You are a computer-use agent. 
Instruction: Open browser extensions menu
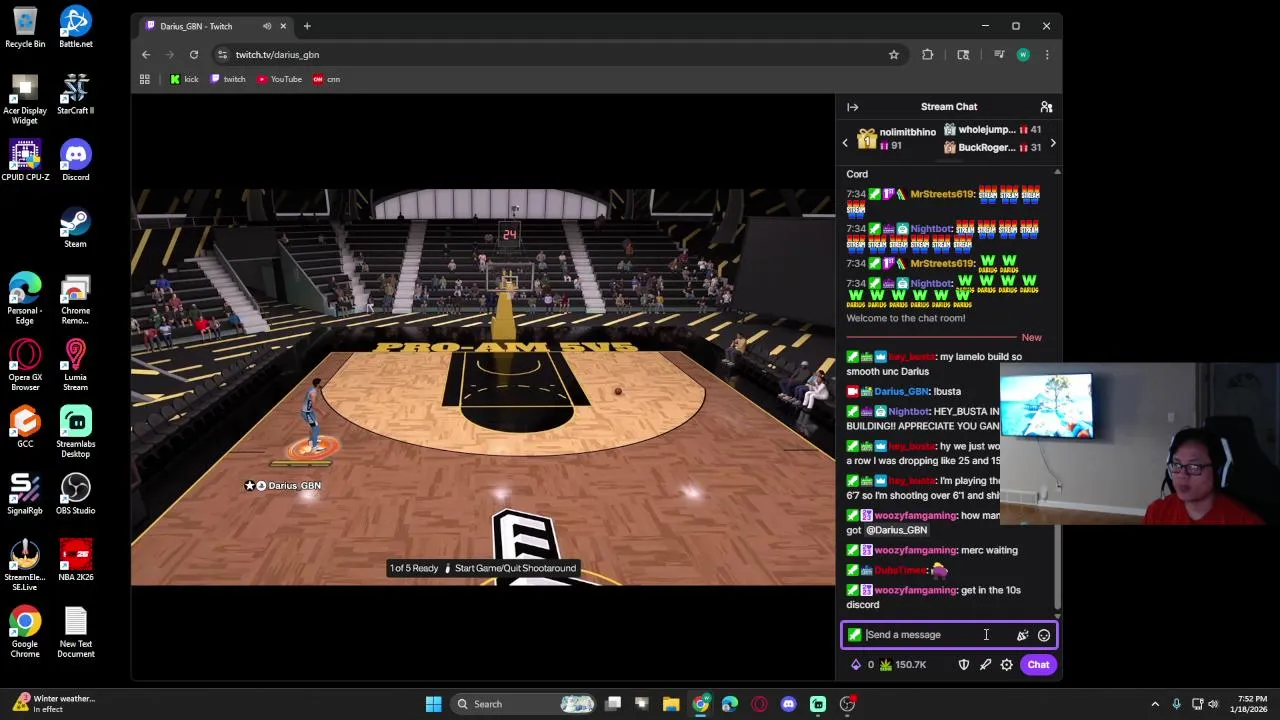(928, 55)
